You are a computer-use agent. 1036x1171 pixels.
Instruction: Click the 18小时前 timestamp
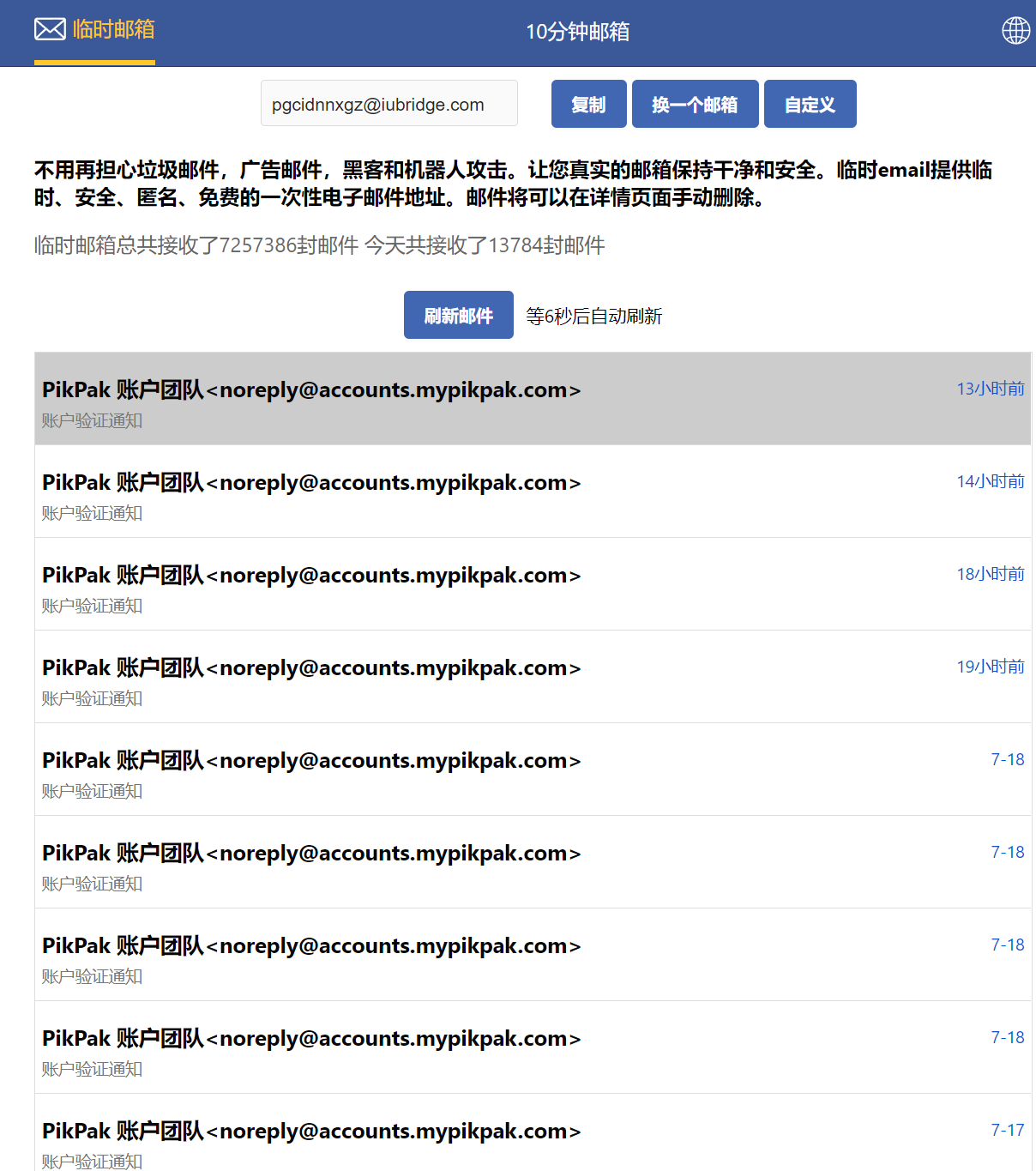tap(990, 574)
